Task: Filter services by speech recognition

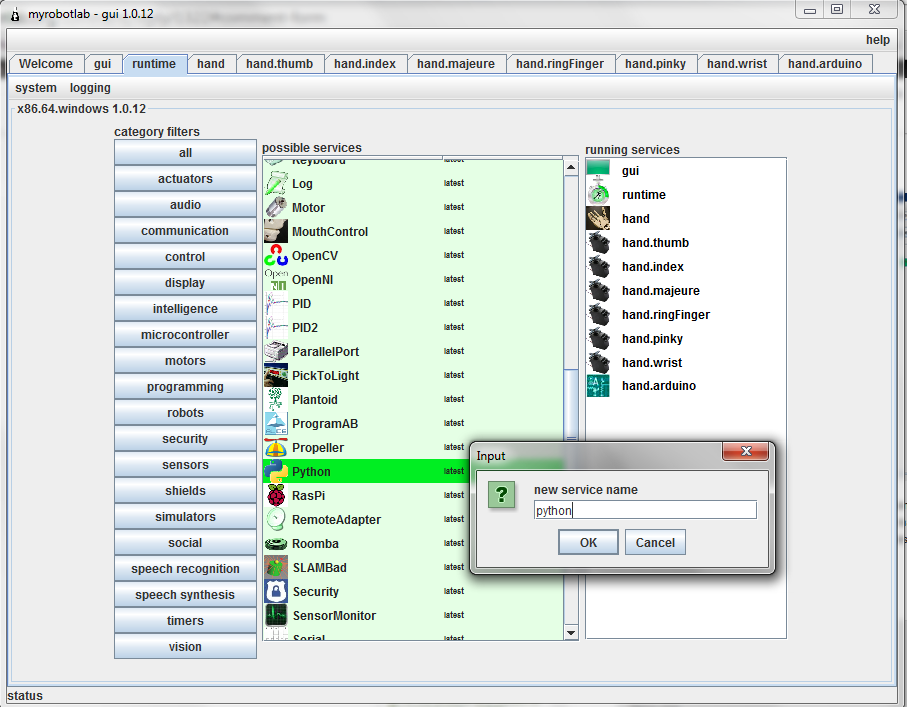Action: (x=185, y=569)
